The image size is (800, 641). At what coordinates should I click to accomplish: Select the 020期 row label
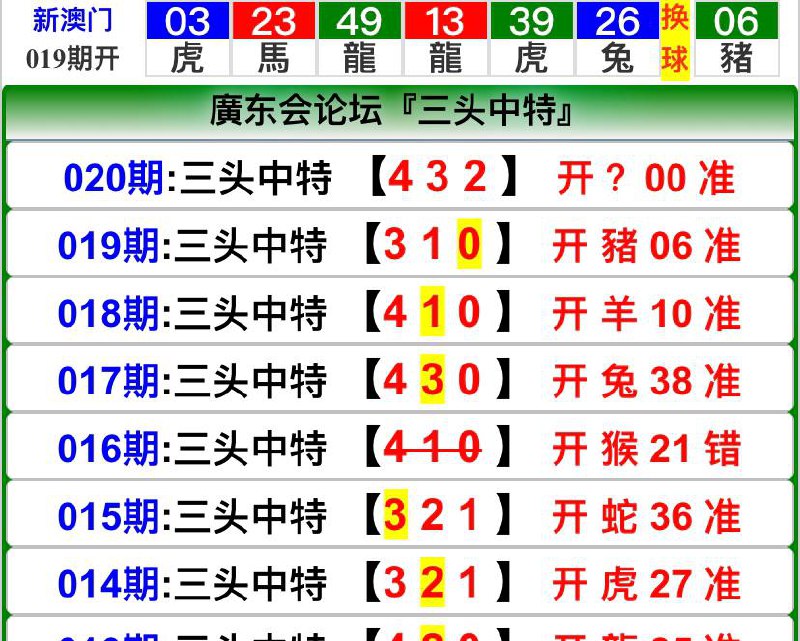[x=114, y=178]
